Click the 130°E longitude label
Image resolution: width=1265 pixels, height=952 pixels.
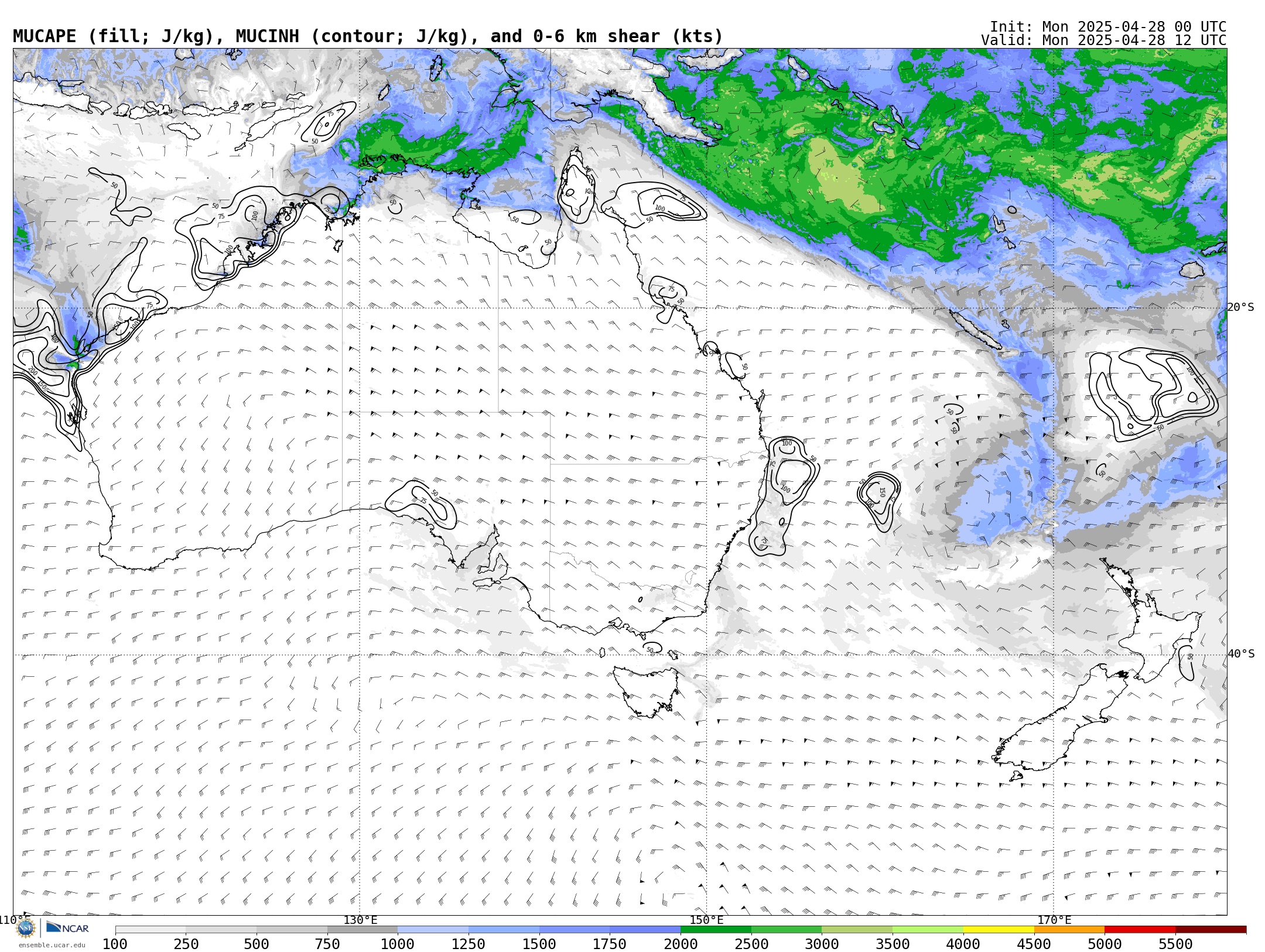[x=360, y=920]
